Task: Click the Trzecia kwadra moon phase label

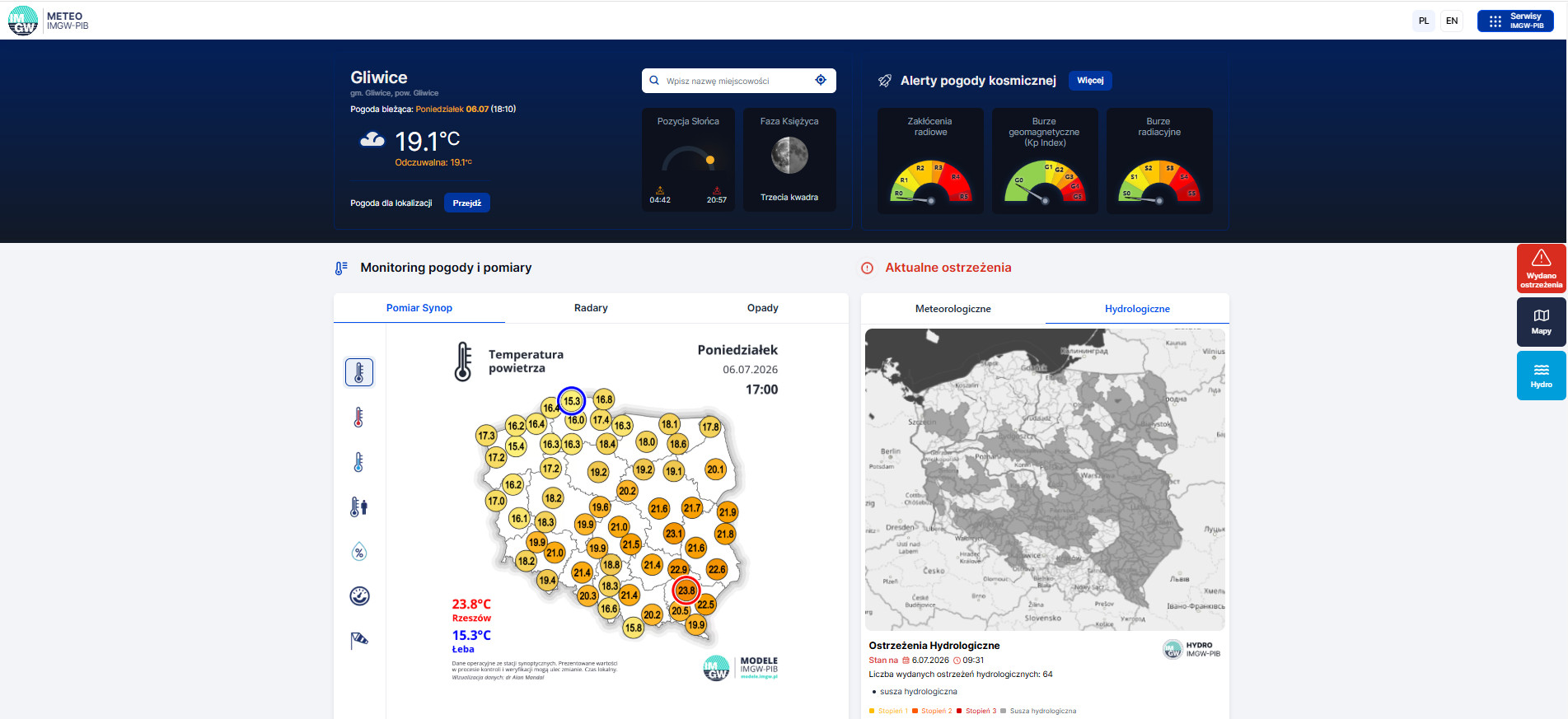Action: coord(789,198)
